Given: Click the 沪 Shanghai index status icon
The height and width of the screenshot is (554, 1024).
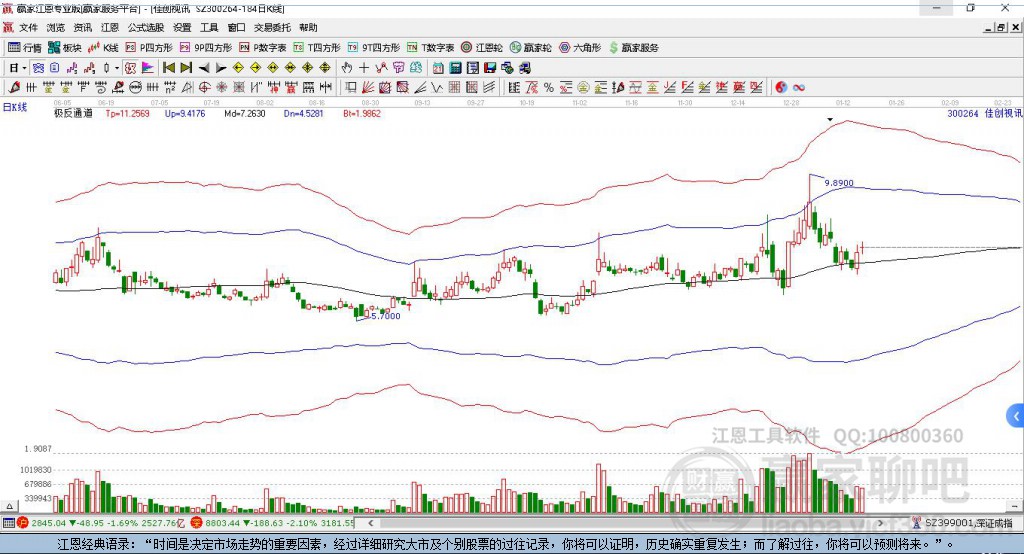Looking at the screenshot, I should [23, 523].
